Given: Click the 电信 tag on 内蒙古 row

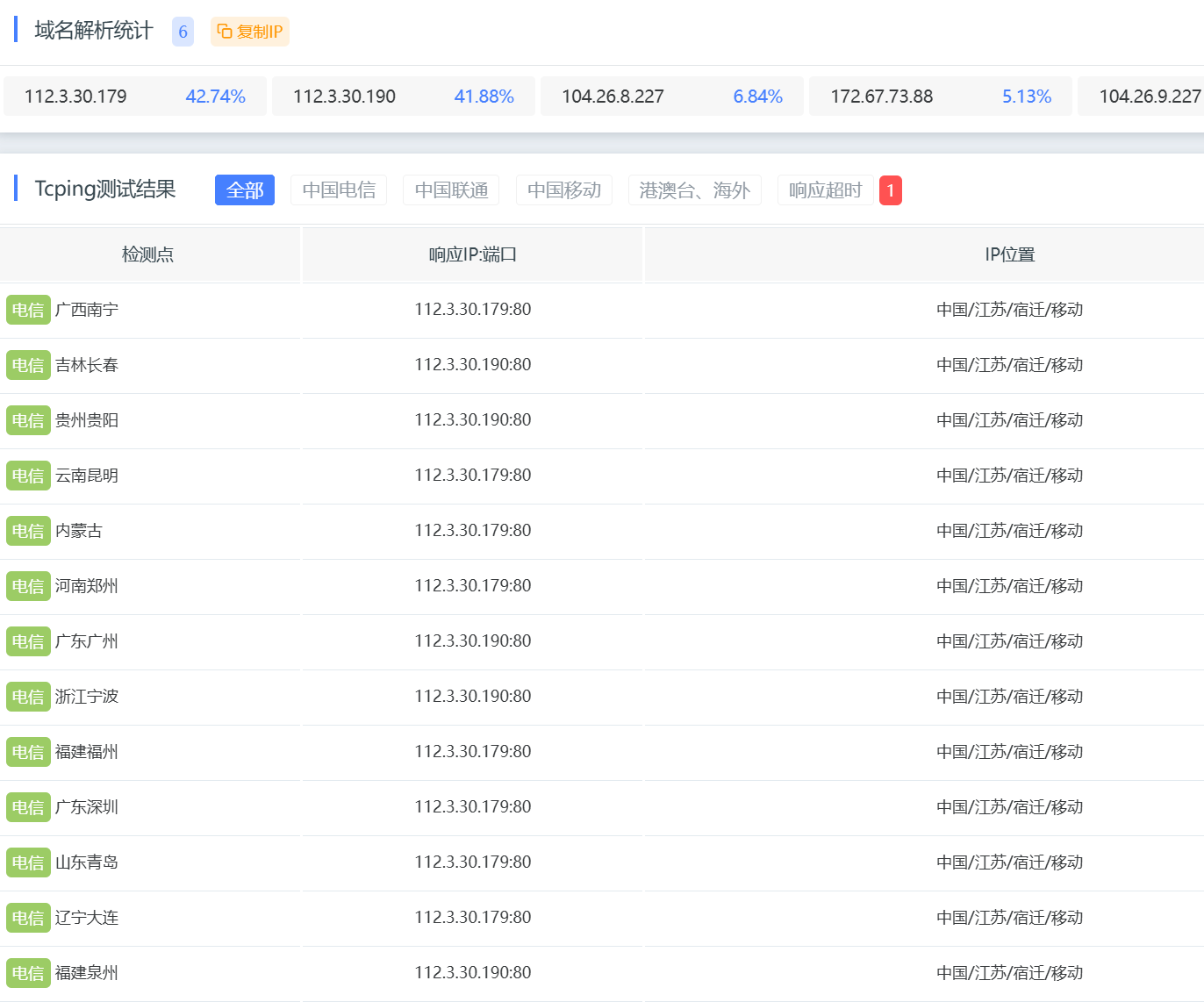Looking at the screenshot, I should pos(28,531).
